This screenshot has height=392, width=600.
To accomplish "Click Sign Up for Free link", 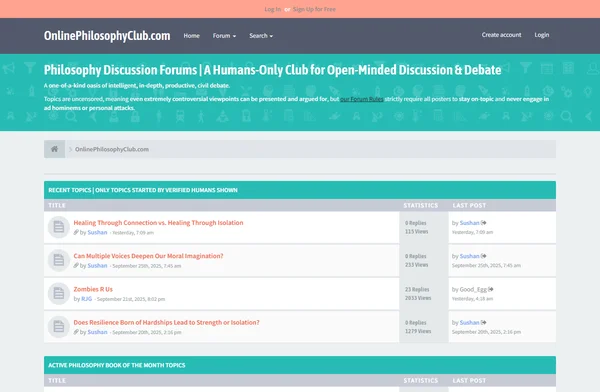I will [x=314, y=9].
